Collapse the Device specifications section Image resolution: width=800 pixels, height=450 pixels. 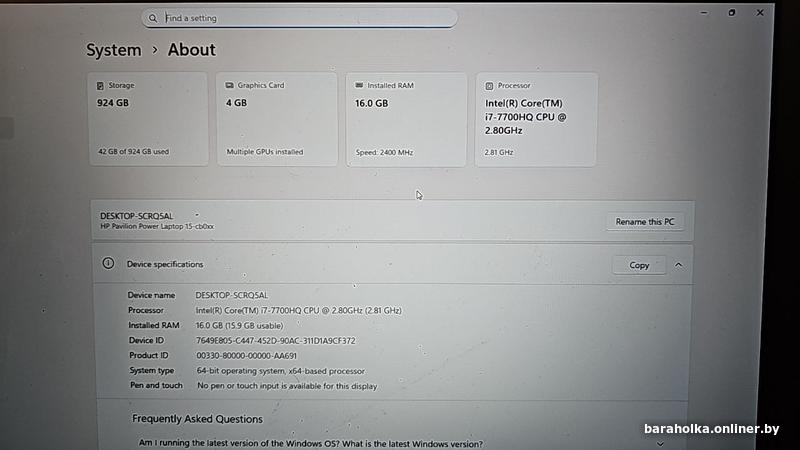click(x=679, y=265)
